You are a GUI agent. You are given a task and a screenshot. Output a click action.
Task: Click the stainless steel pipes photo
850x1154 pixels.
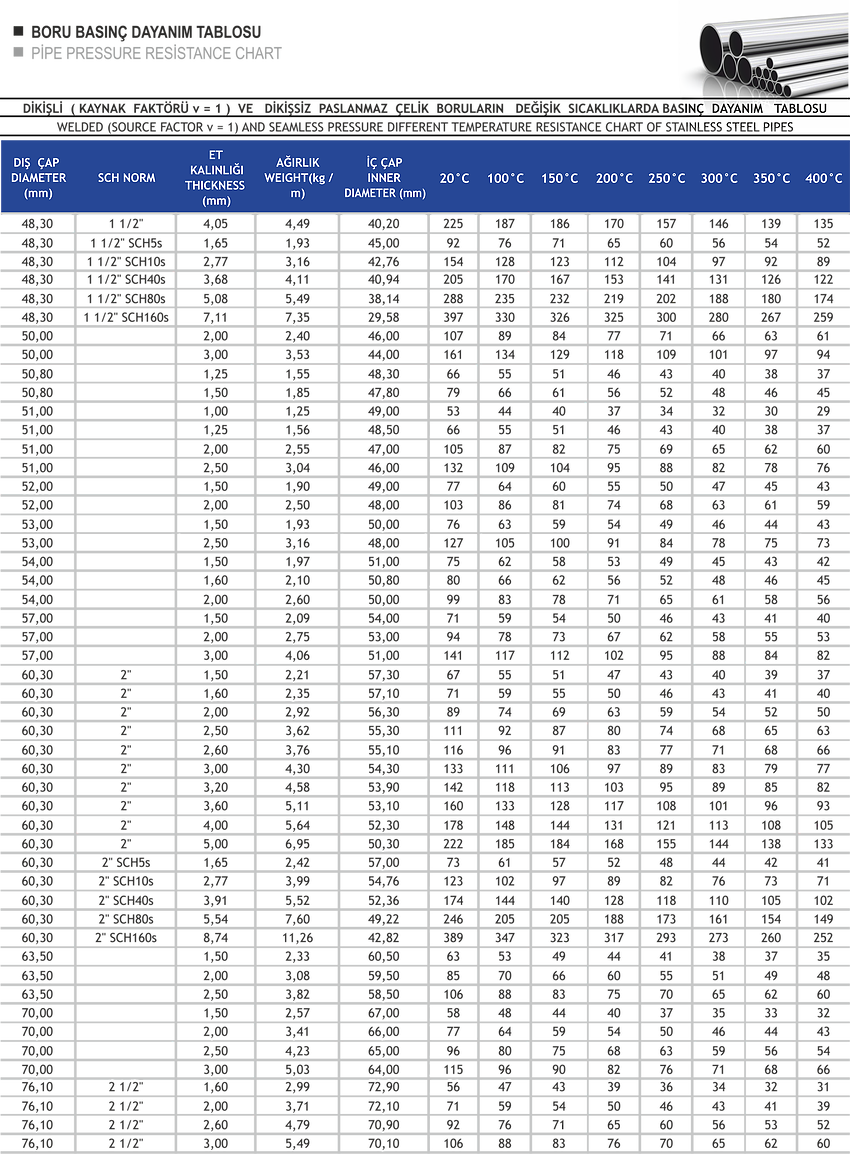762,48
